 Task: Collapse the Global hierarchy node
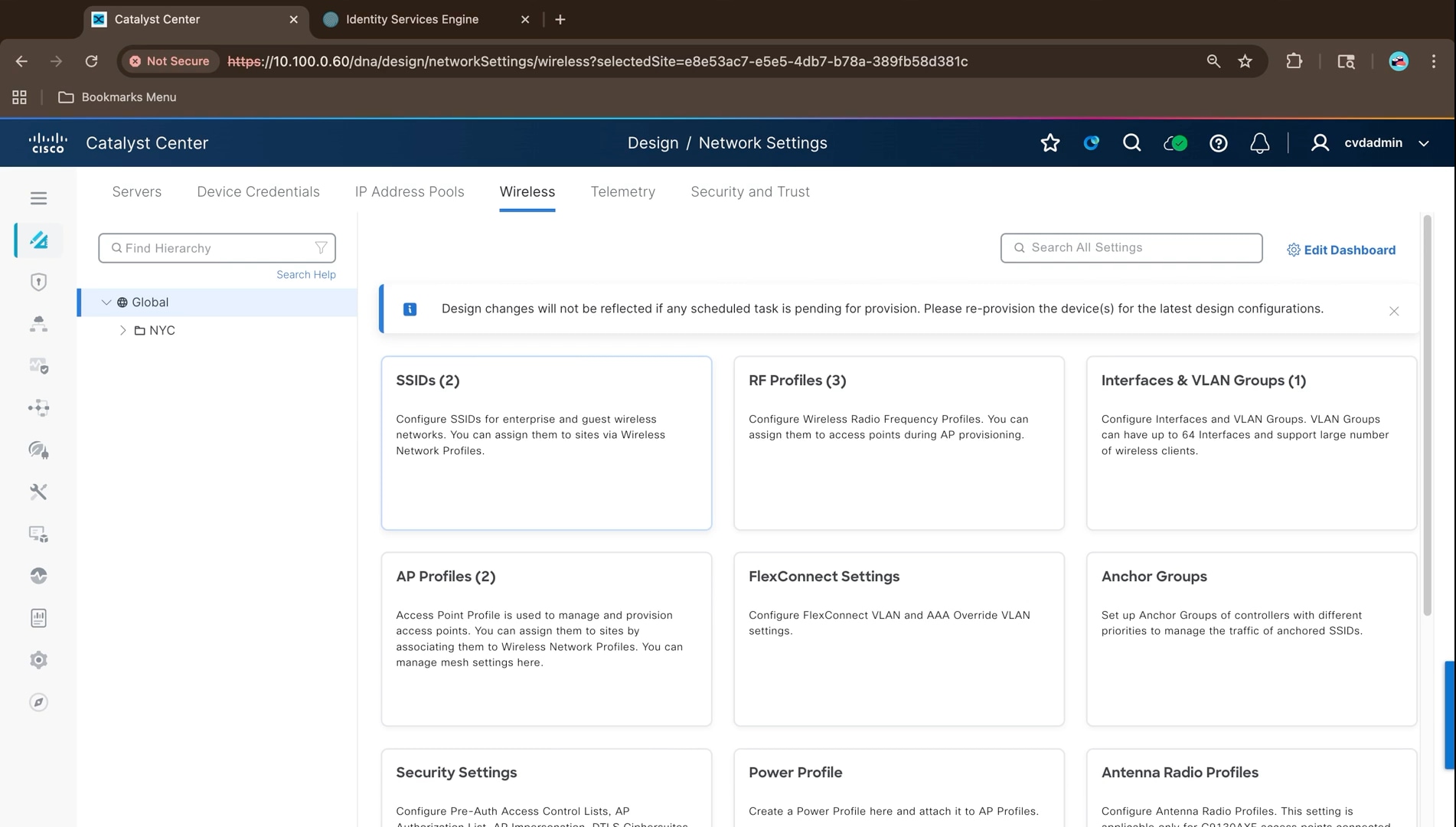coord(106,302)
